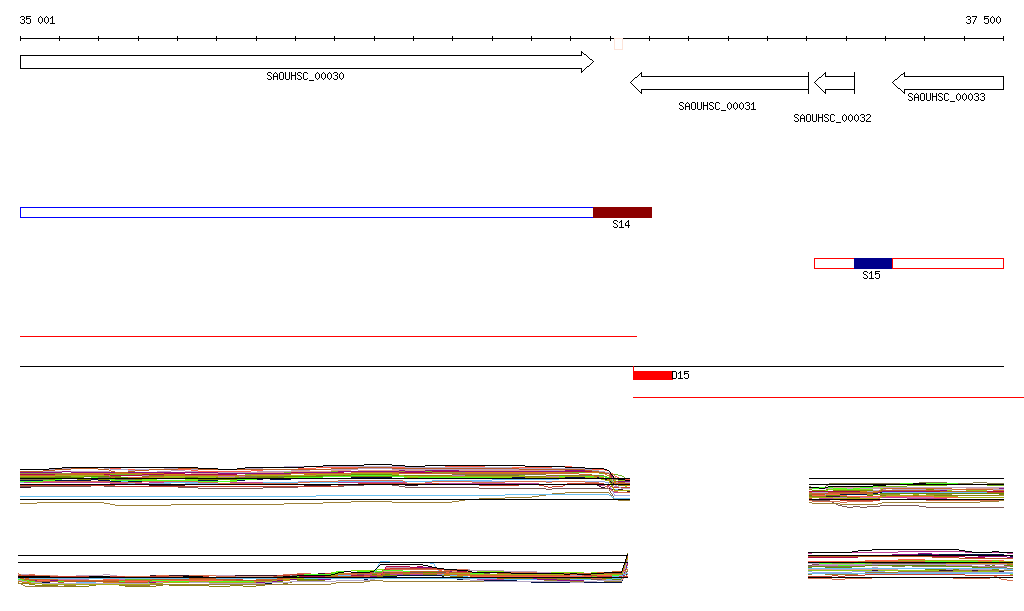Click the 37 500 end coordinate
The image size is (1024, 611).
pos(983,20)
